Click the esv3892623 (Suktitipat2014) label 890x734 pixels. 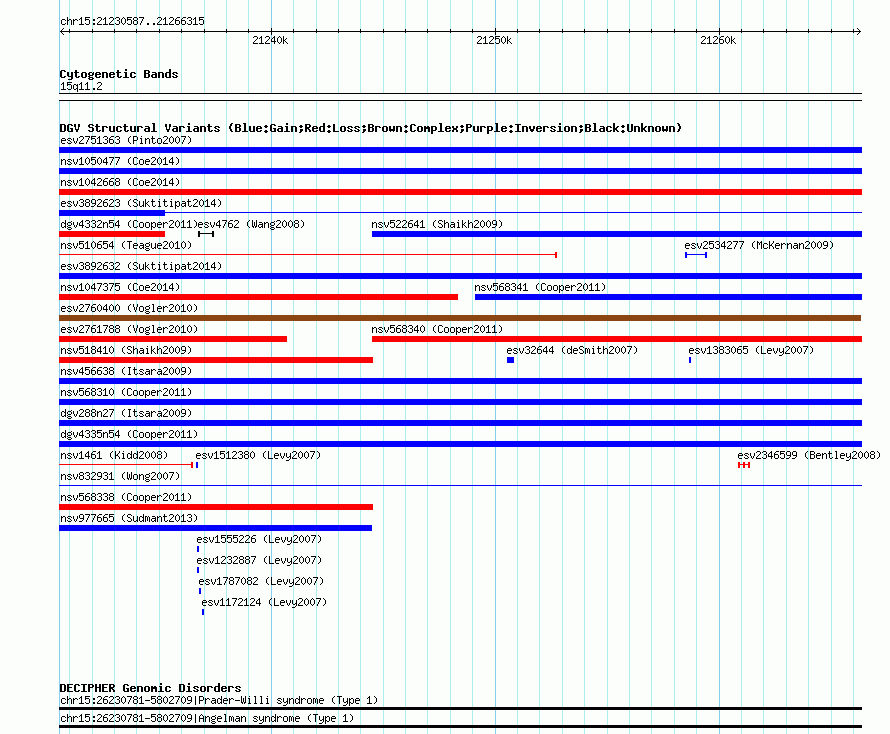click(x=141, y=203)
